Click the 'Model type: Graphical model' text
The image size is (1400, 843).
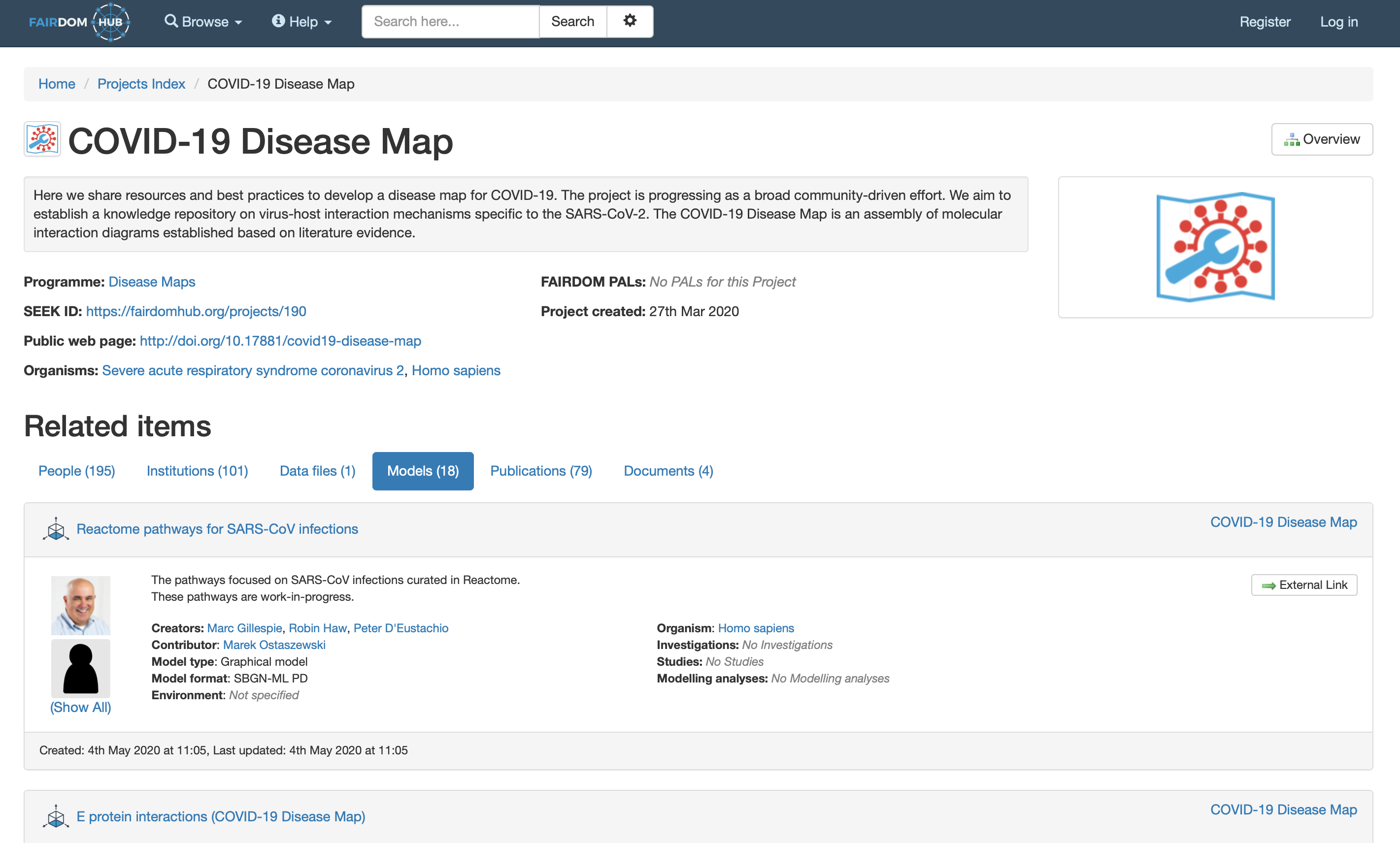[230, 662]
